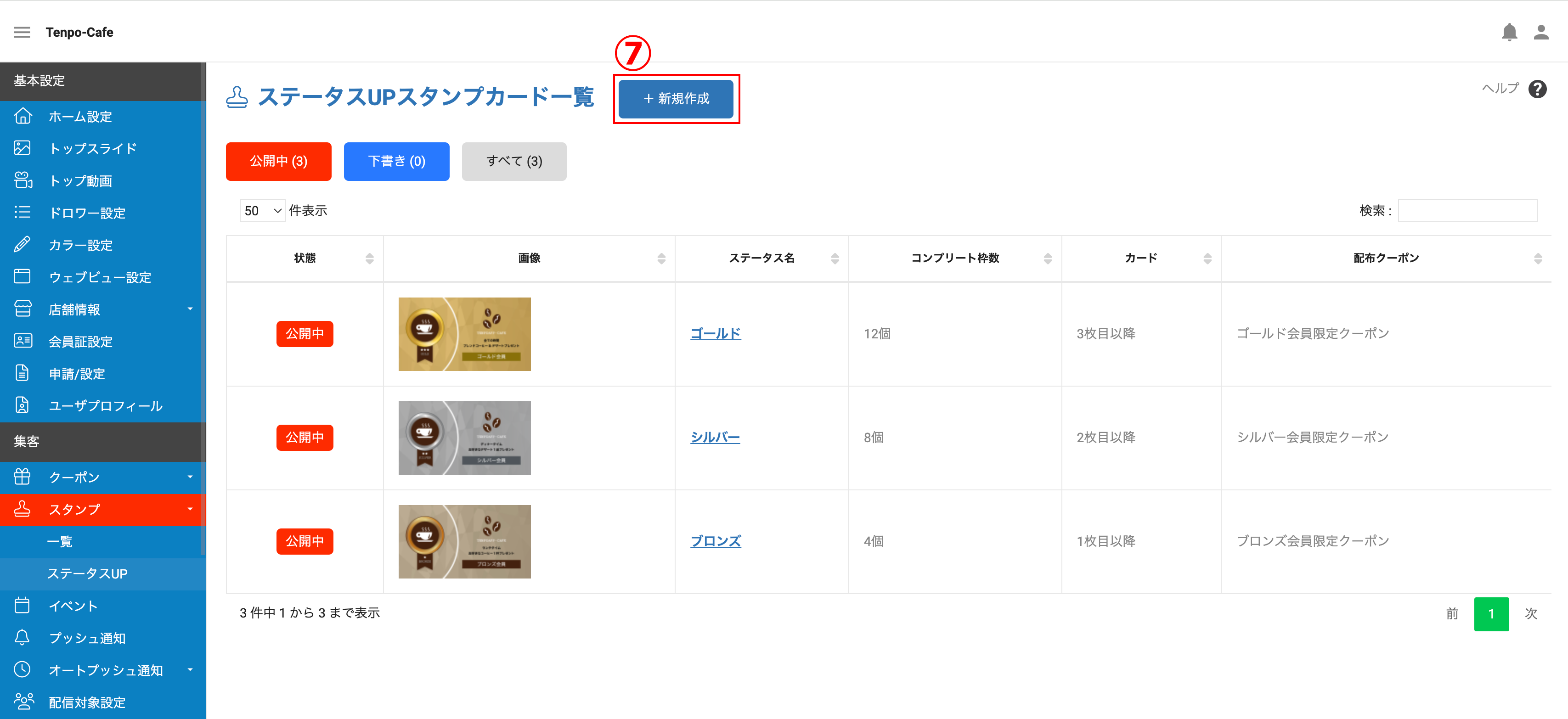Viewport: 1568px width, 719px height.
Task: Click the カラー設定 pencil icon
Action: pos(23,245)
